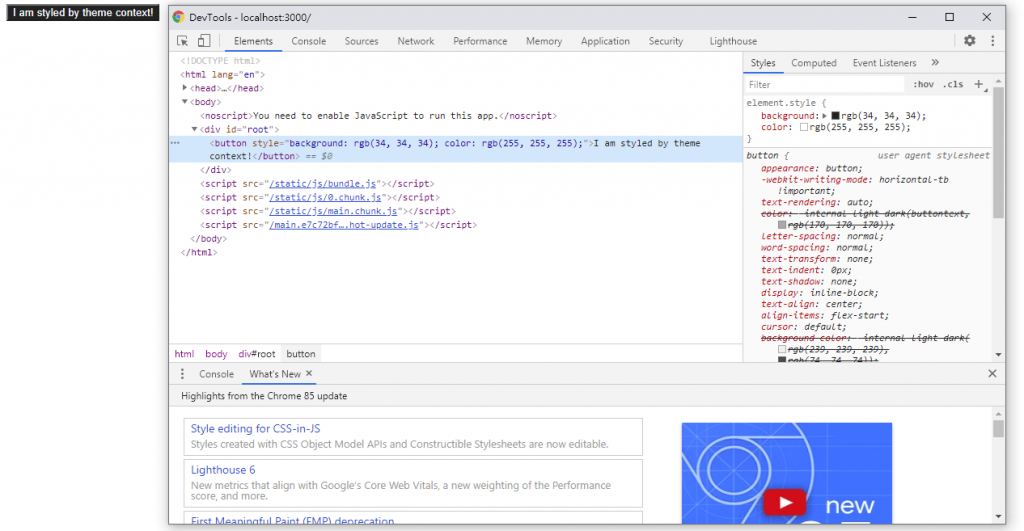Open the Performance tab
This screenshot has width=1024, height=531.
pyautogui.click(x=480, y=40)
